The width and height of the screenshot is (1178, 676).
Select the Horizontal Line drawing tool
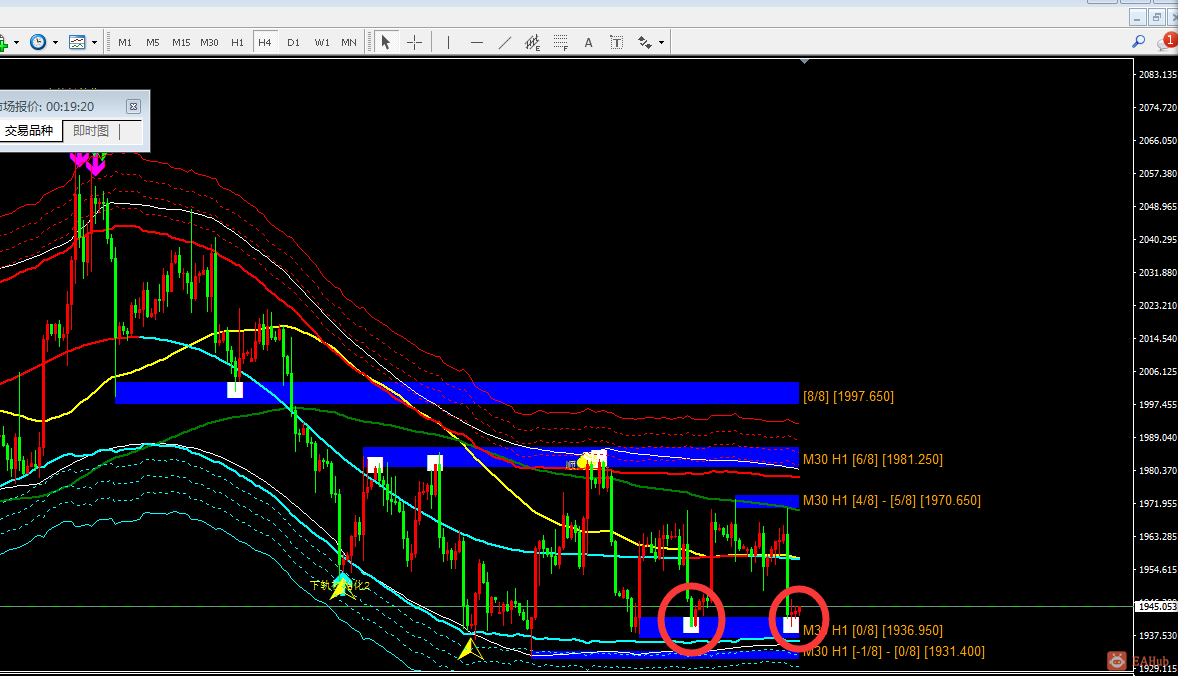point(476,43)
